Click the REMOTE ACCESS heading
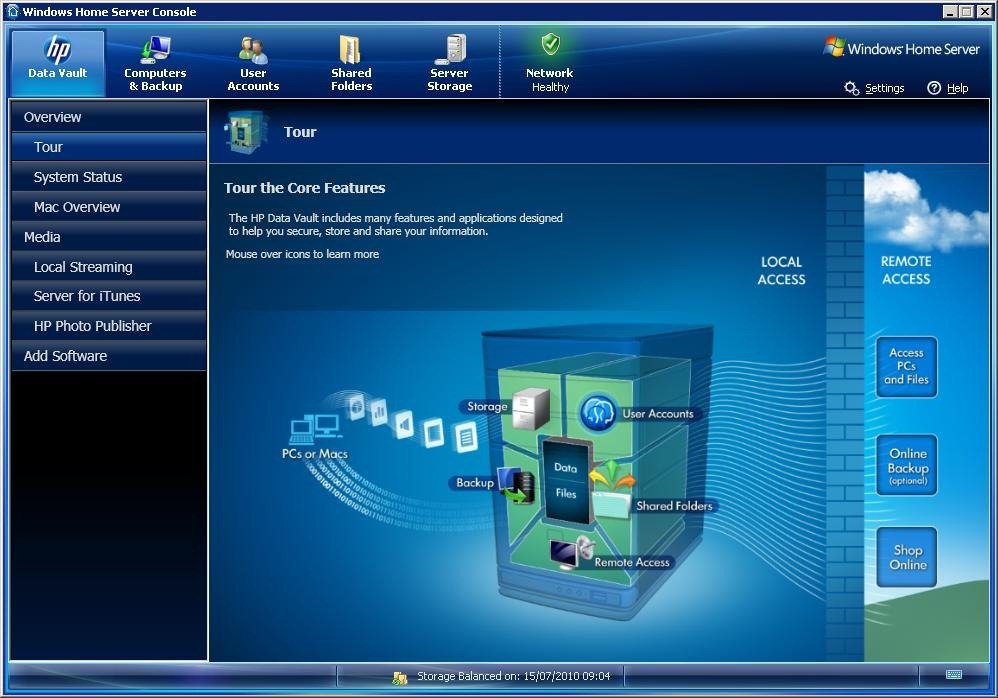This screenshot has width=998, height=698. (x=906, y=270)
